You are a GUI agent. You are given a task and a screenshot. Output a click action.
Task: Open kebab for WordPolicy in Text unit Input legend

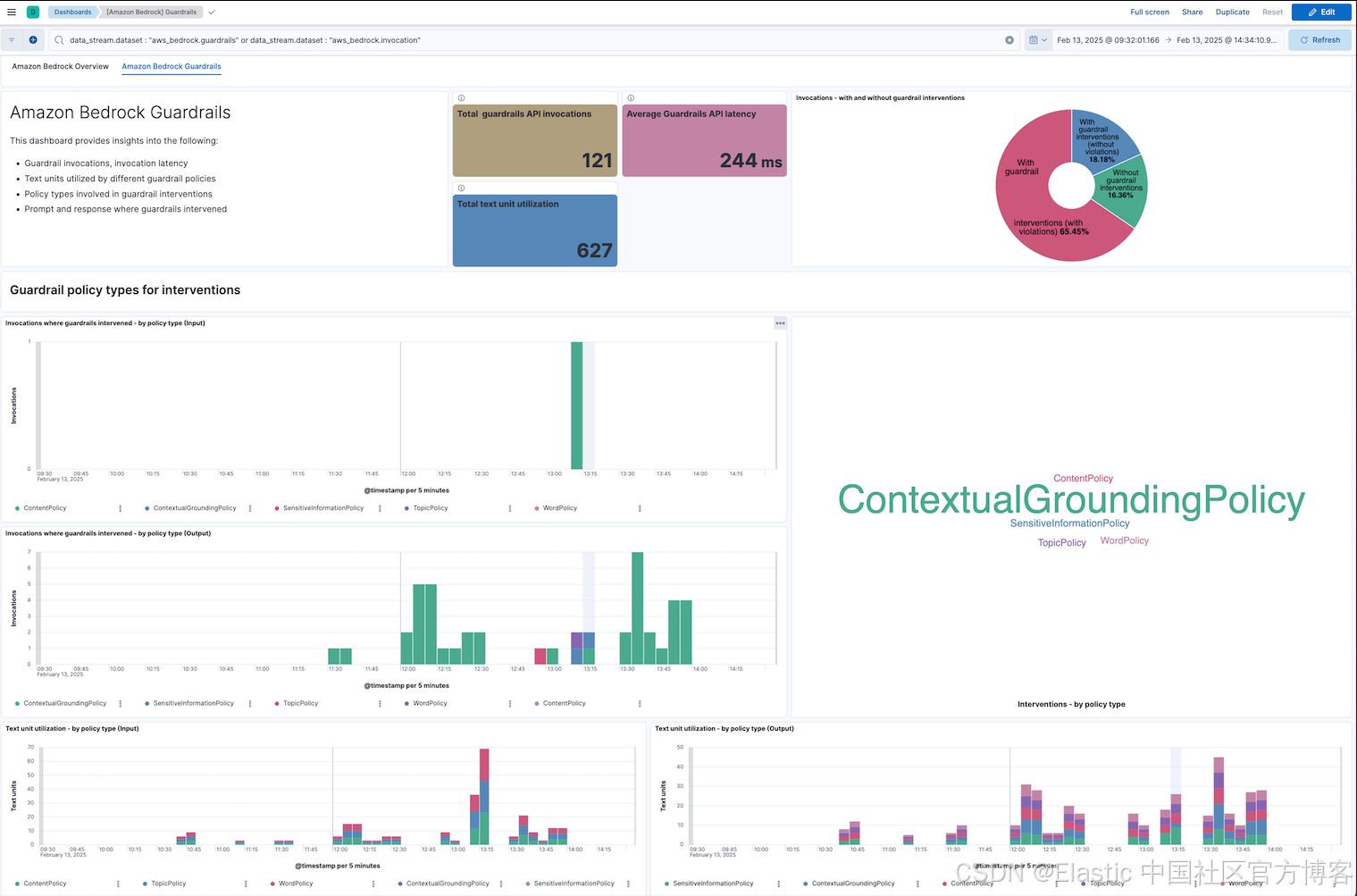(x=373, y=883)
